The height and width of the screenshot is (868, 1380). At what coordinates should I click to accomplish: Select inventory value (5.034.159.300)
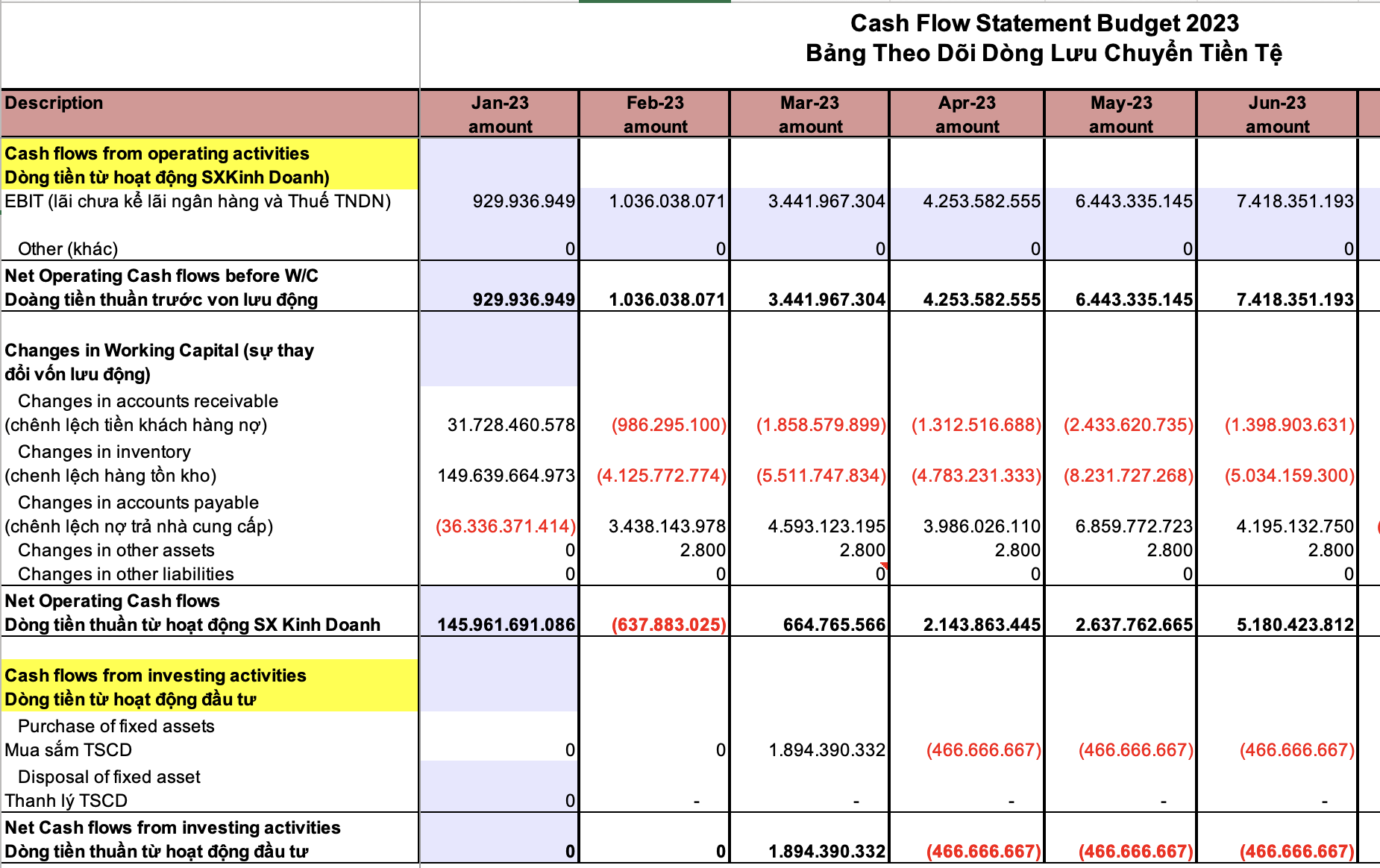point(1290,476)
